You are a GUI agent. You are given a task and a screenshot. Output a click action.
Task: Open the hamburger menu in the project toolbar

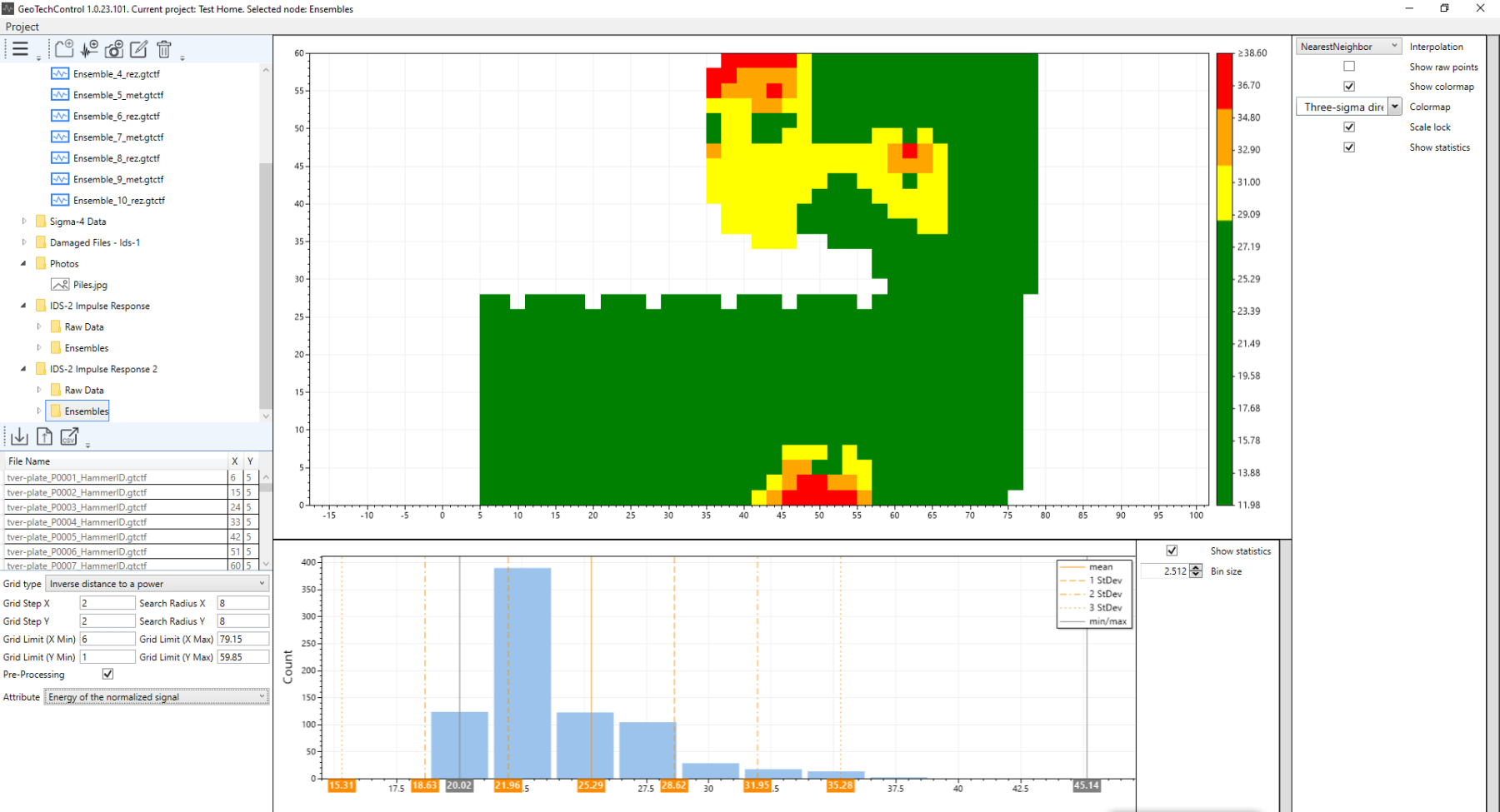tap(20, 49)
